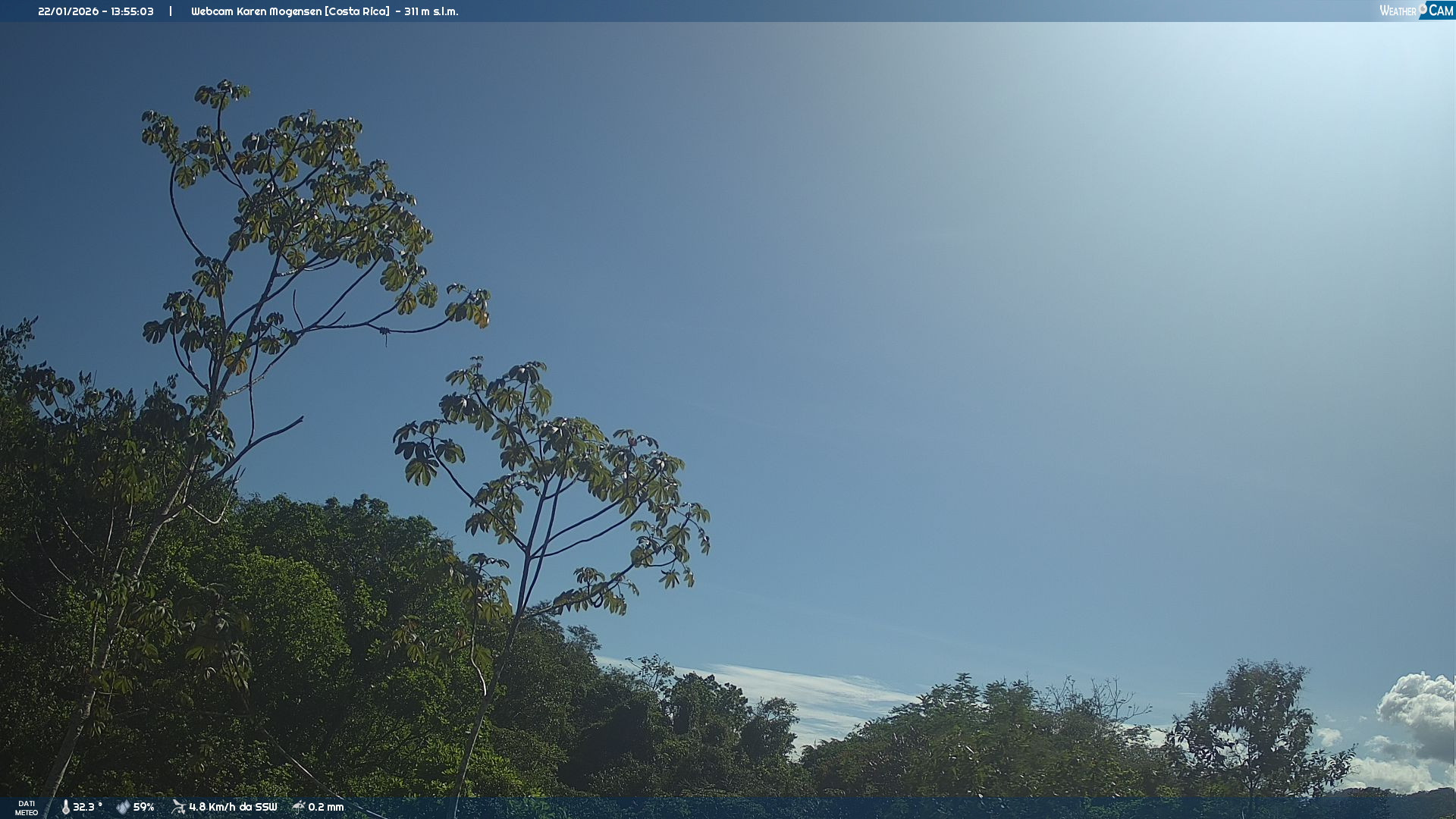Click the WeatherCam logo
1456x819 pixels.
(x=1416, y=11)
